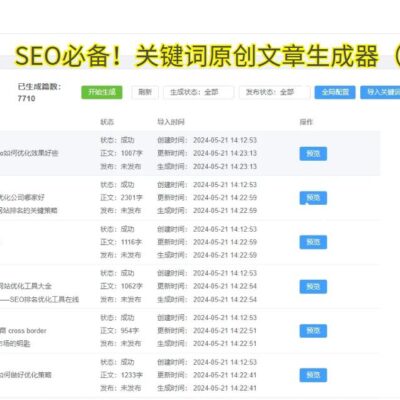Click 更新时间 2024-05-21 14:22:51
Viewport: 400px width, 400px height.
pos(207,331)
